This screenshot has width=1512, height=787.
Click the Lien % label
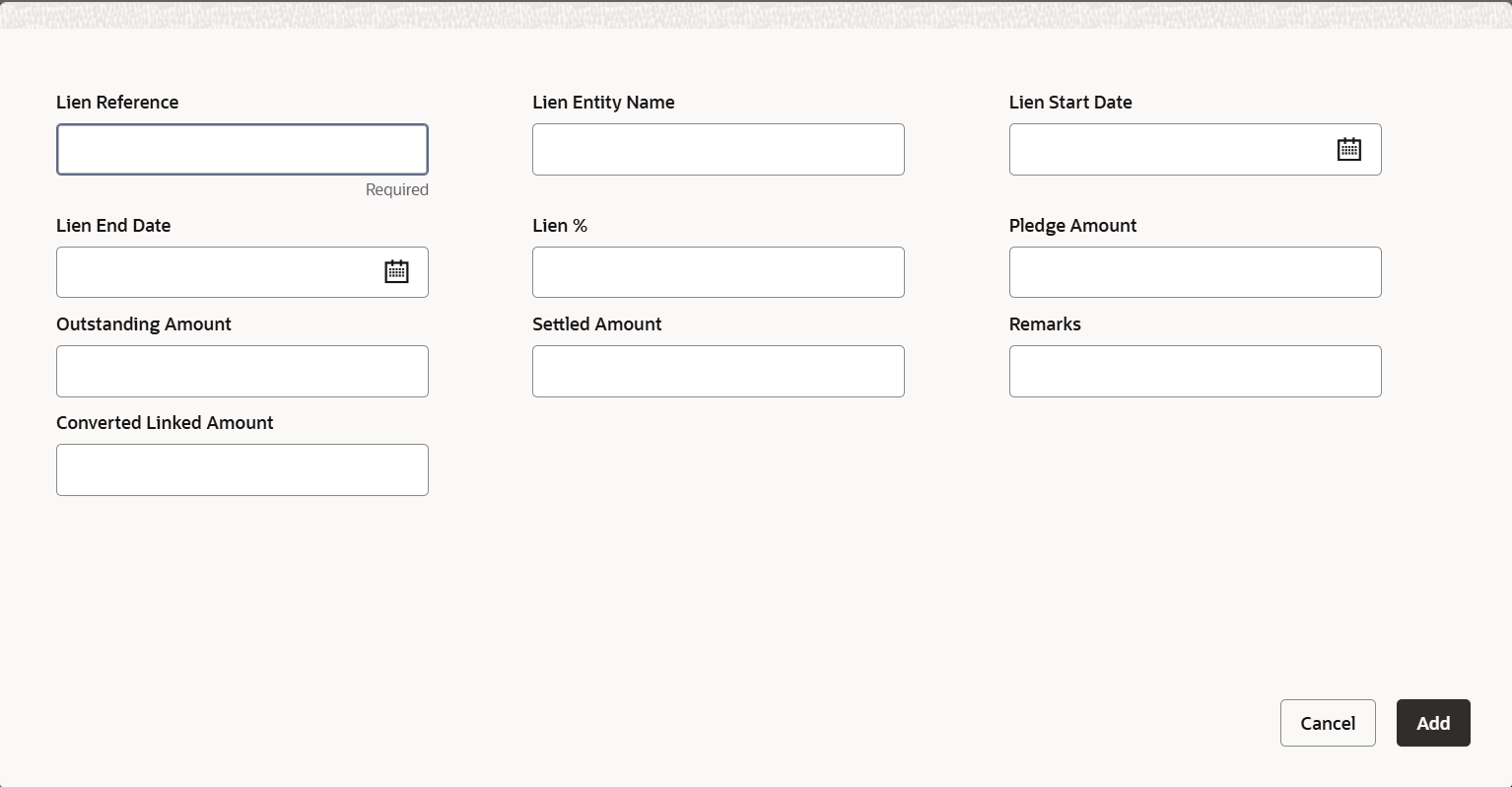coord(560,226)
